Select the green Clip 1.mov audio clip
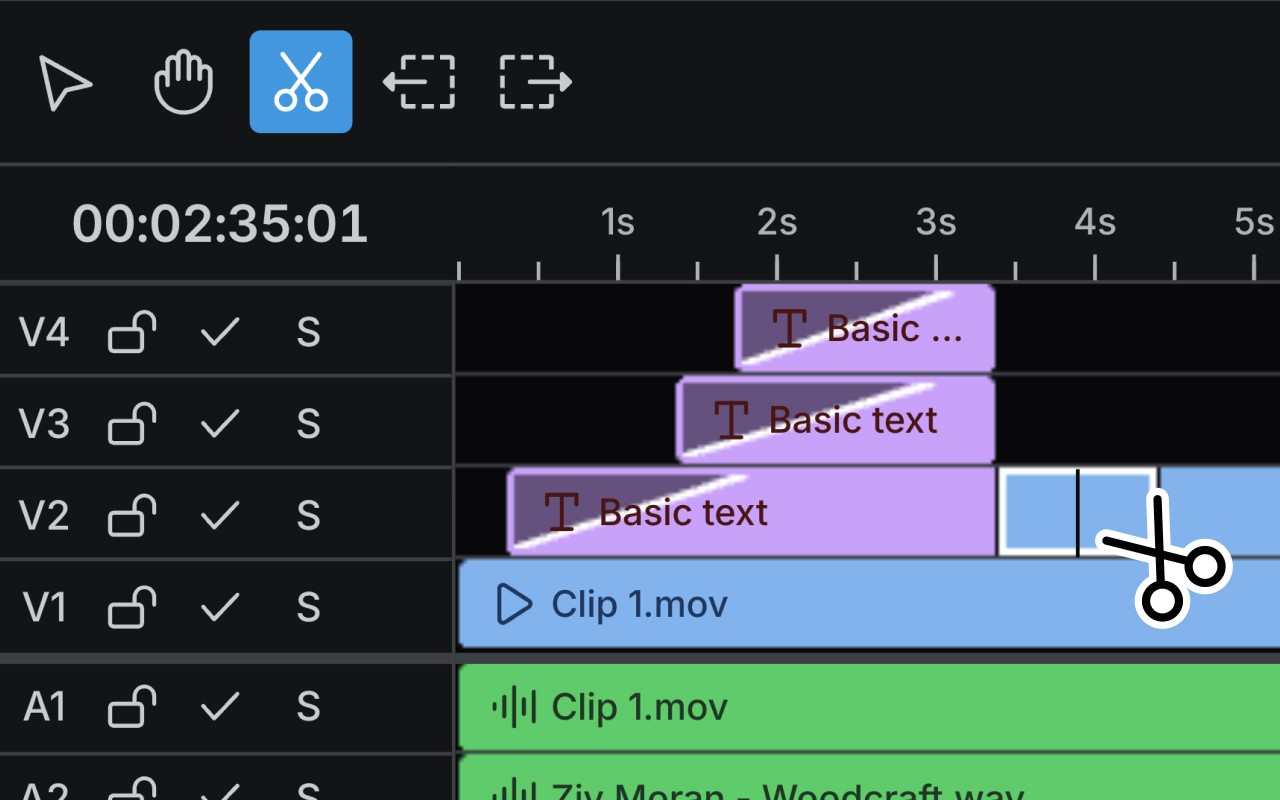This screenshot has height=800, width=1280. coord(868,707)
